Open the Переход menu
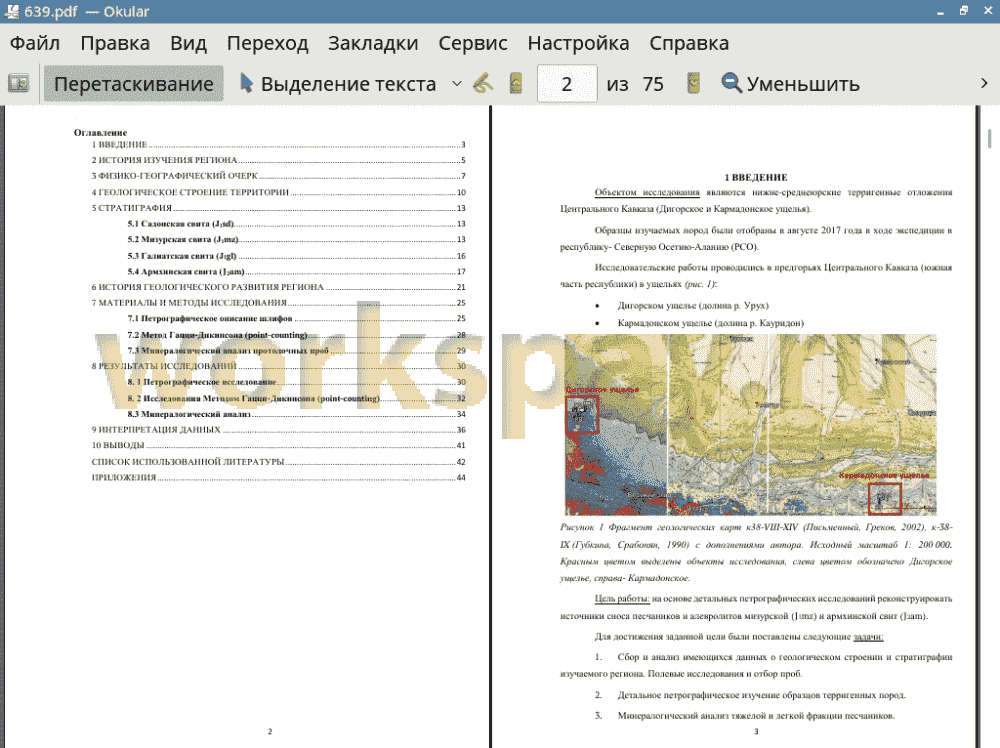Screen dimensions: 1000x748 click(x=267, y=43)
